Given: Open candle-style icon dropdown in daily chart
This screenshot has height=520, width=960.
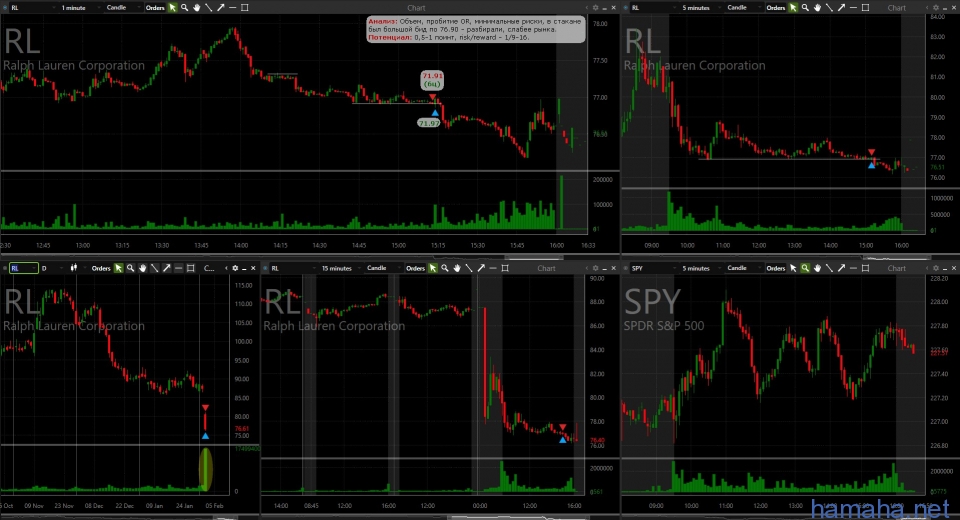Looking at the screenshot, I should (x=77, y=268).
